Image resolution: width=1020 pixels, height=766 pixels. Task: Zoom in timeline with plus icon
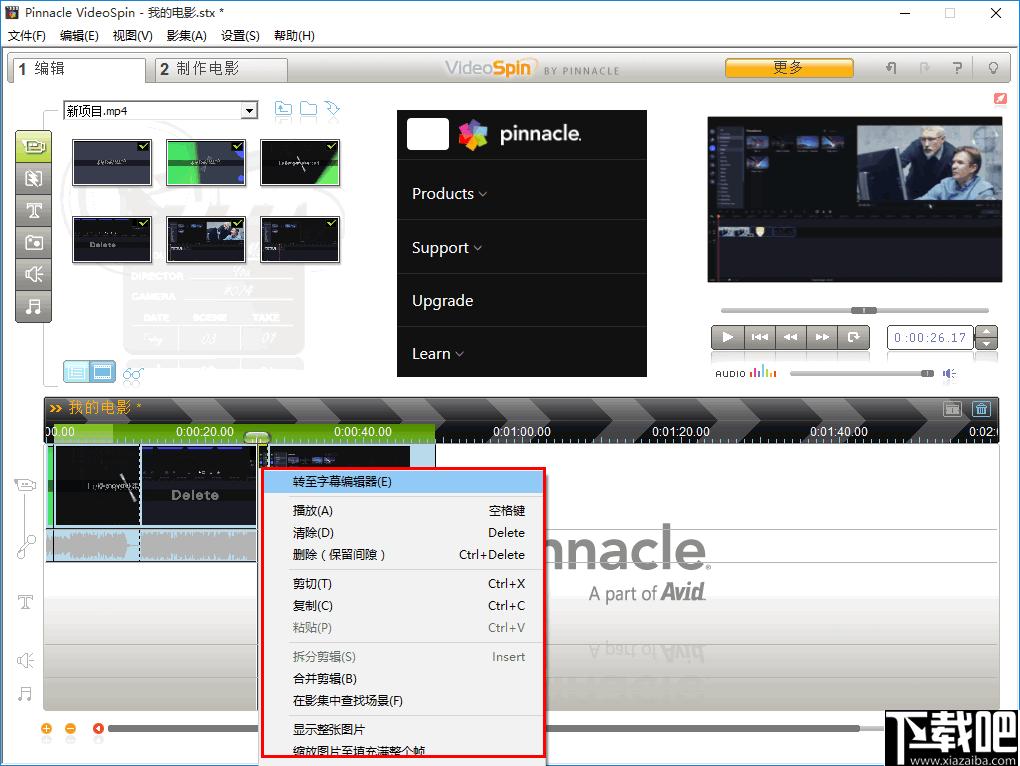[x=46, y=728]
